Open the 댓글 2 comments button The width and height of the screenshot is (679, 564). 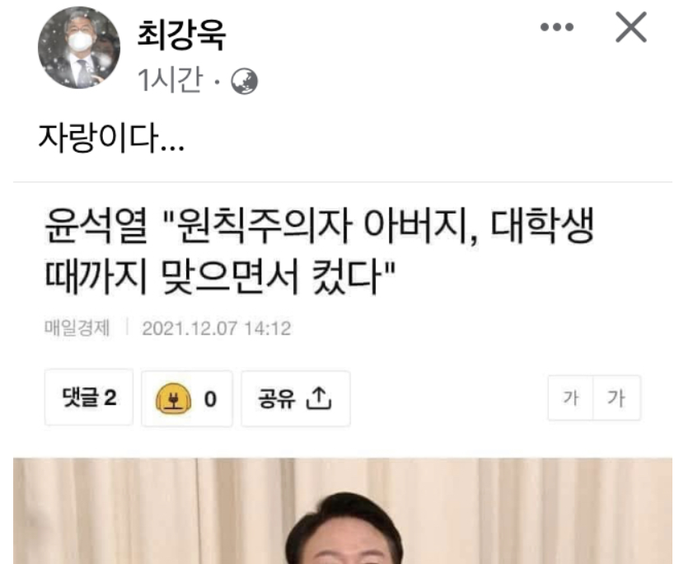[x=89, y=397]
